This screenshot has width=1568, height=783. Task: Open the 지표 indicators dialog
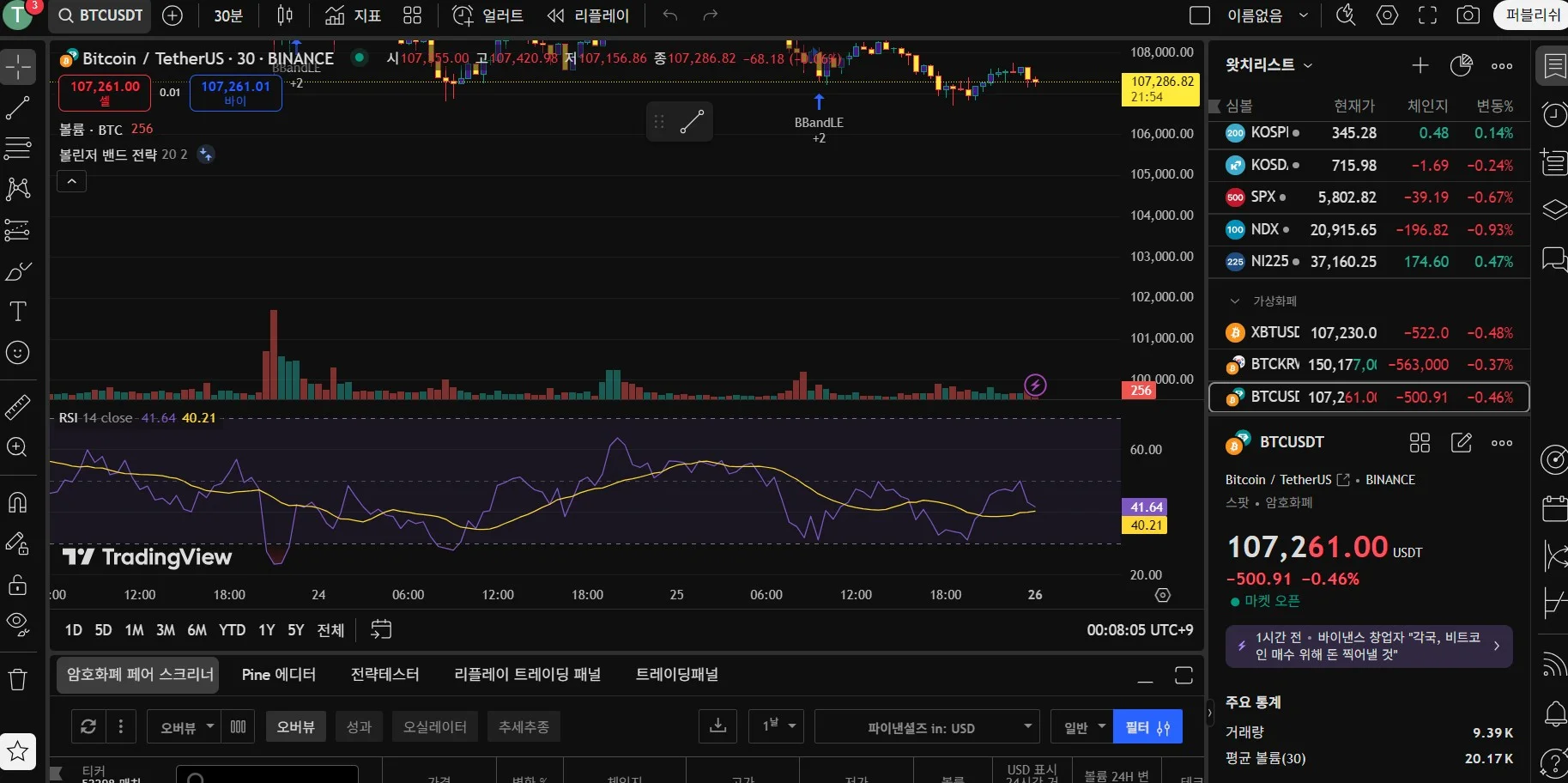point(353,15)
